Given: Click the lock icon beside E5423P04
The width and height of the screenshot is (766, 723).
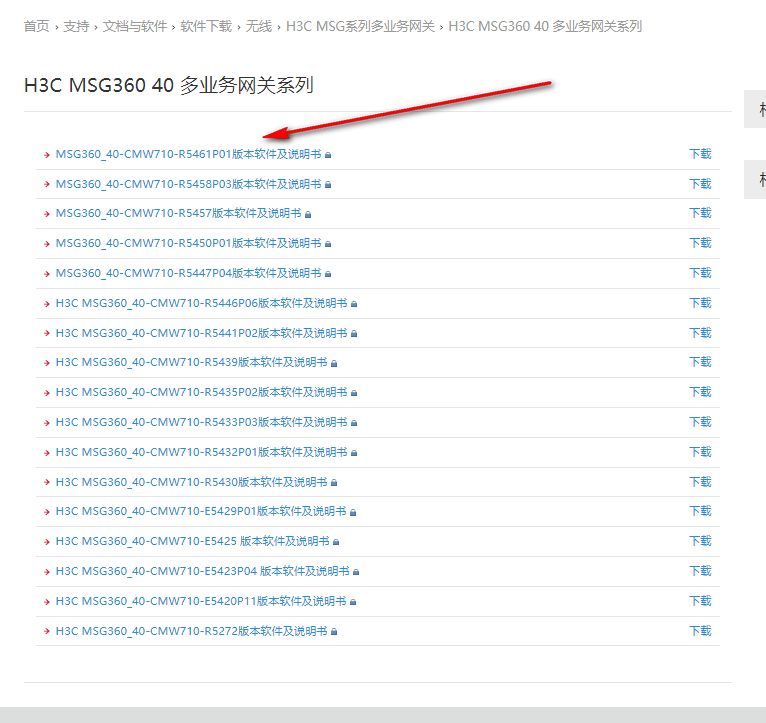Looking at the screenshot, I should pyautogui.click(x=356, y=572).
